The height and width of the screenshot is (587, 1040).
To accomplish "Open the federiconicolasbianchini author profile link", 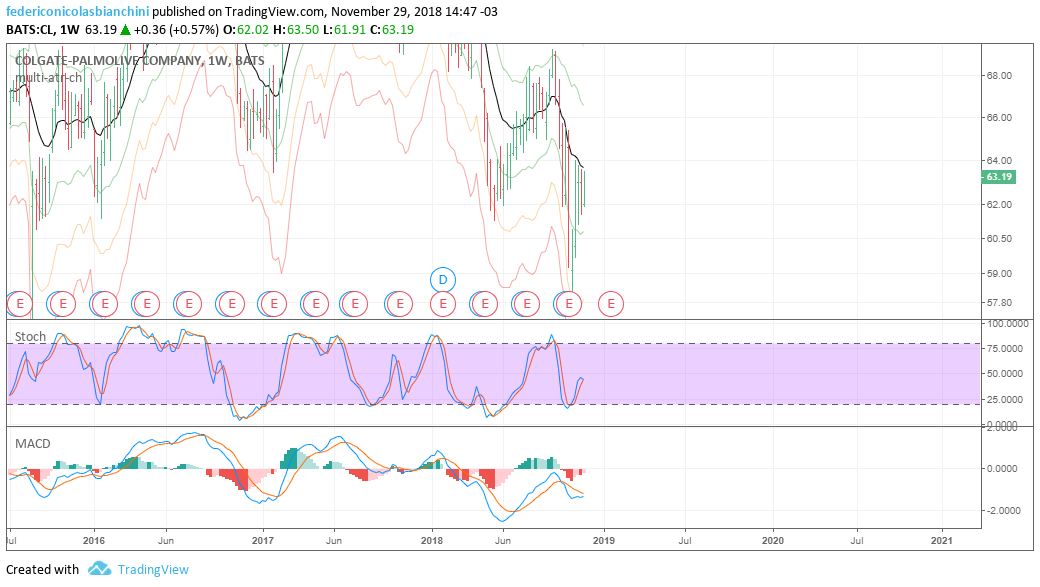I will click(x=78, y=12).
